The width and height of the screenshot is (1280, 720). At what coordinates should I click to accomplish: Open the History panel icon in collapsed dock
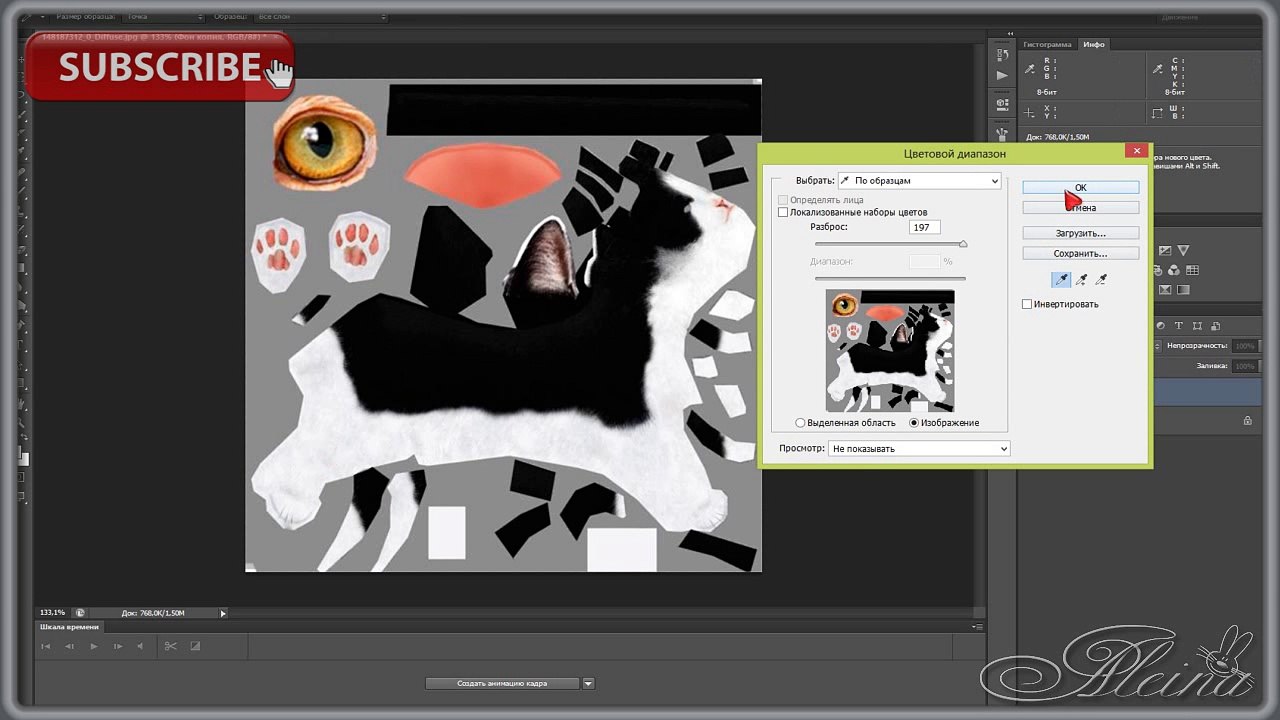(1002, 53)
